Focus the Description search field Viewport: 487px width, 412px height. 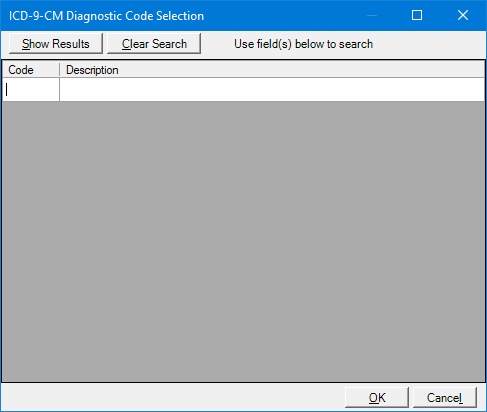272,90
